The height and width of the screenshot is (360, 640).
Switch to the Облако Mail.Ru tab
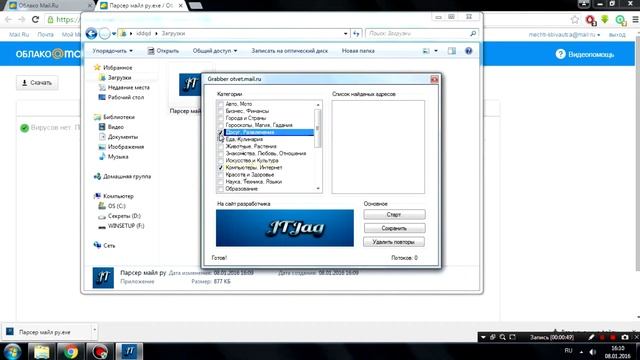coord(47,6)
